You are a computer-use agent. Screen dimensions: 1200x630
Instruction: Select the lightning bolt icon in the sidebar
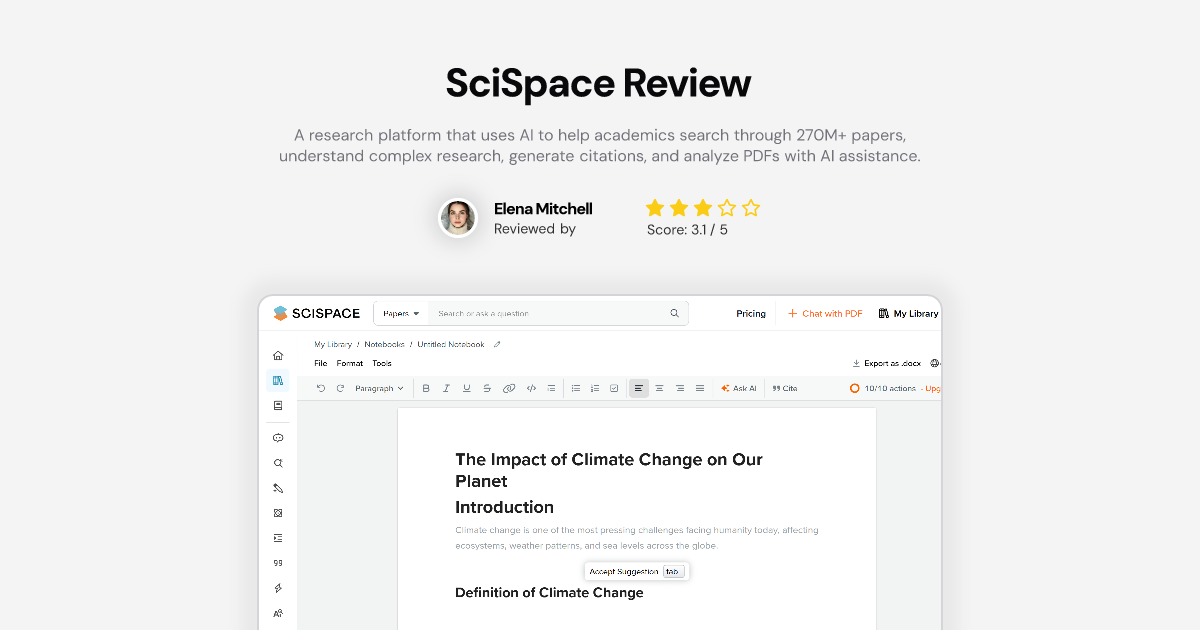click(x=278, y=588)
